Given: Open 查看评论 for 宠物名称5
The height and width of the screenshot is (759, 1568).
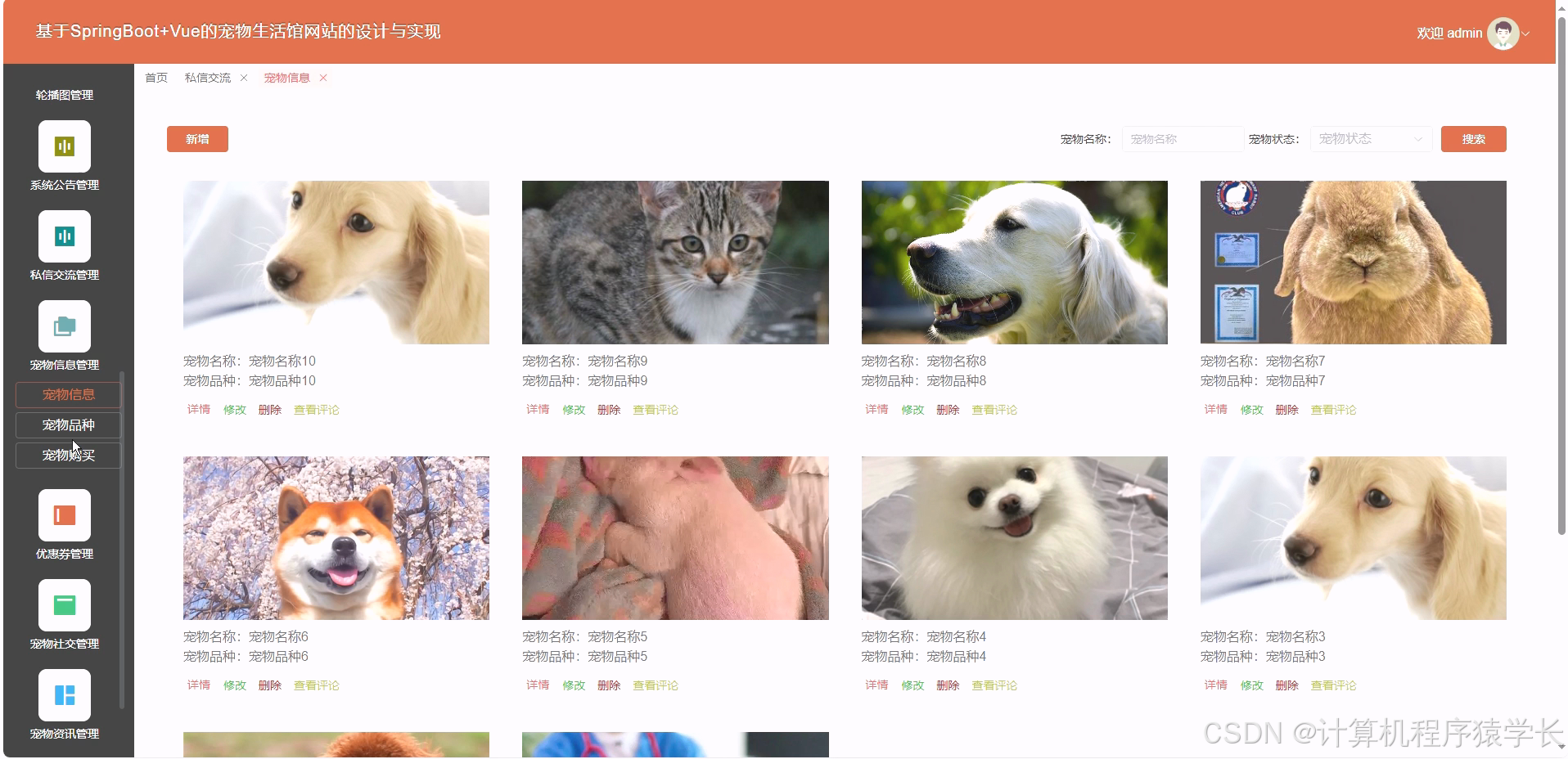Looking at the screenshot, I should tap(656, 685).
